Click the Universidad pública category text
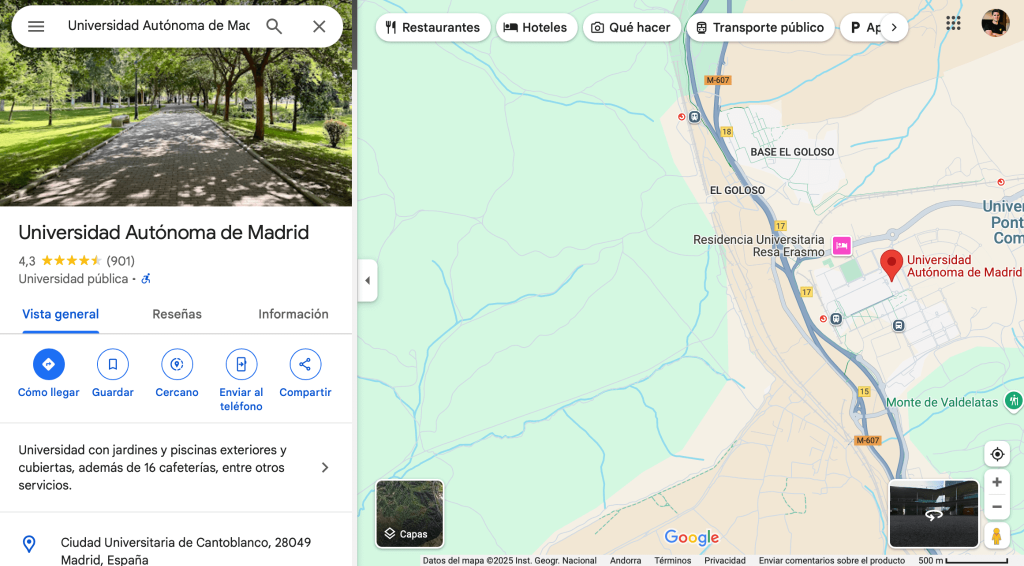Screen dimensions: 1024x566 coord(73,279)
